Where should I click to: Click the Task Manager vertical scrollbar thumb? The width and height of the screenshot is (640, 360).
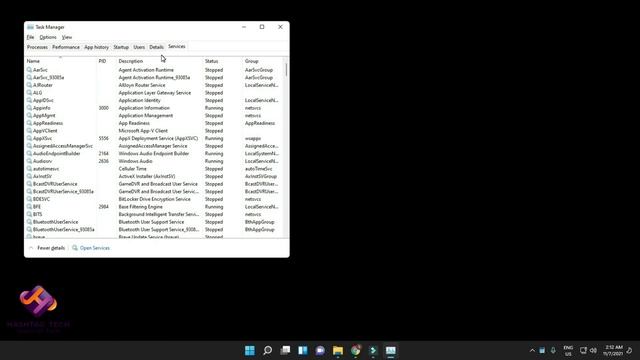(287, 69)
